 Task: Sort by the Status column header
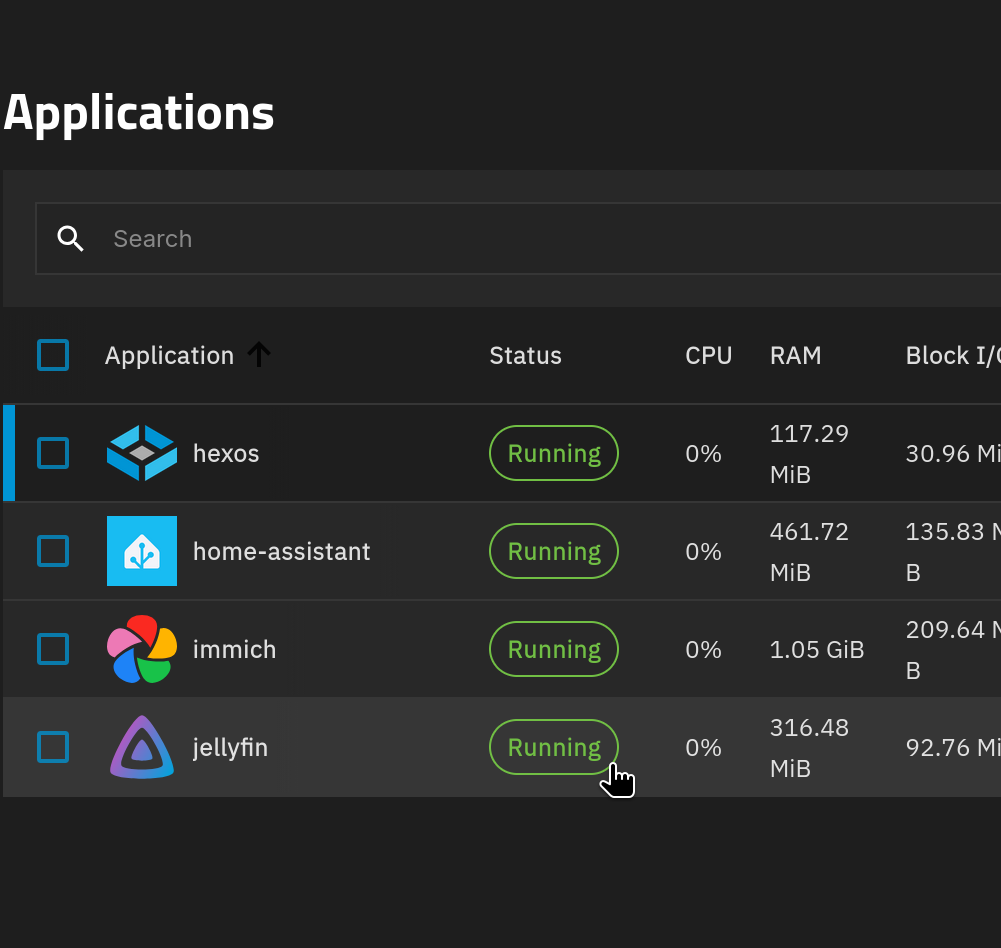525,356
